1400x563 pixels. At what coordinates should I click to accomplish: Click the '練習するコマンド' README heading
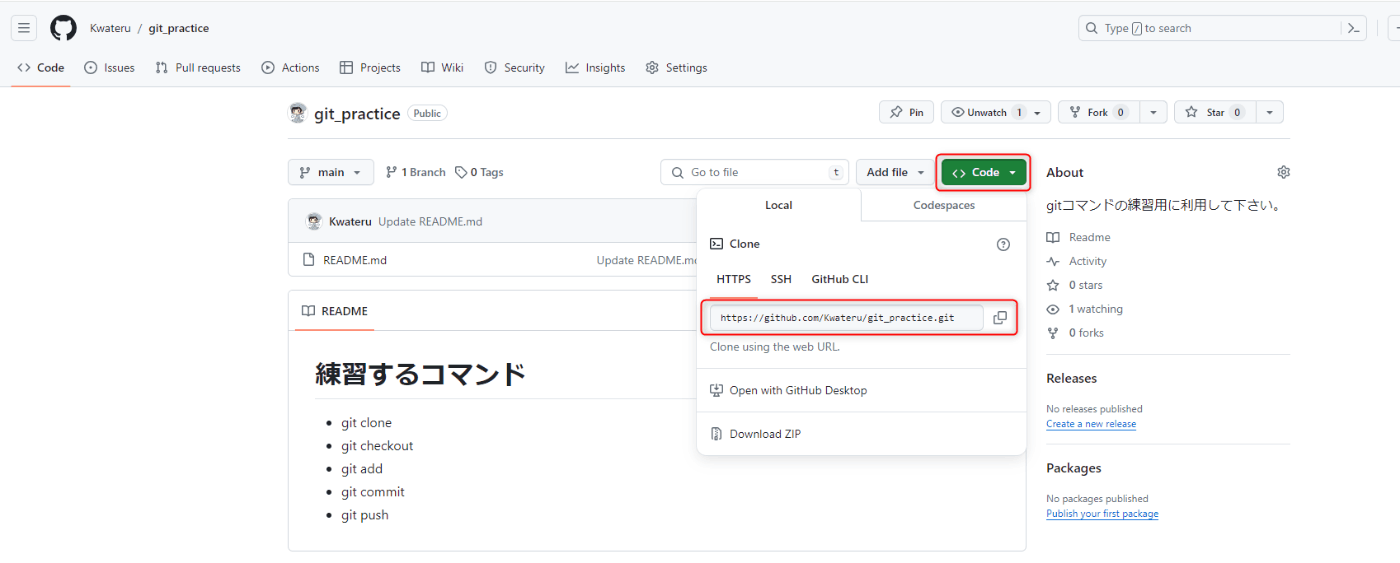click(x=421, y=374)
